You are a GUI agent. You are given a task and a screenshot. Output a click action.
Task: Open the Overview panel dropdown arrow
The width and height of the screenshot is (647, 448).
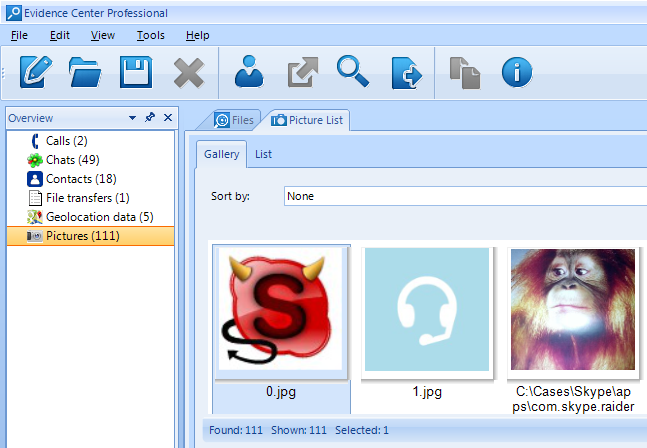click(132, 118)
